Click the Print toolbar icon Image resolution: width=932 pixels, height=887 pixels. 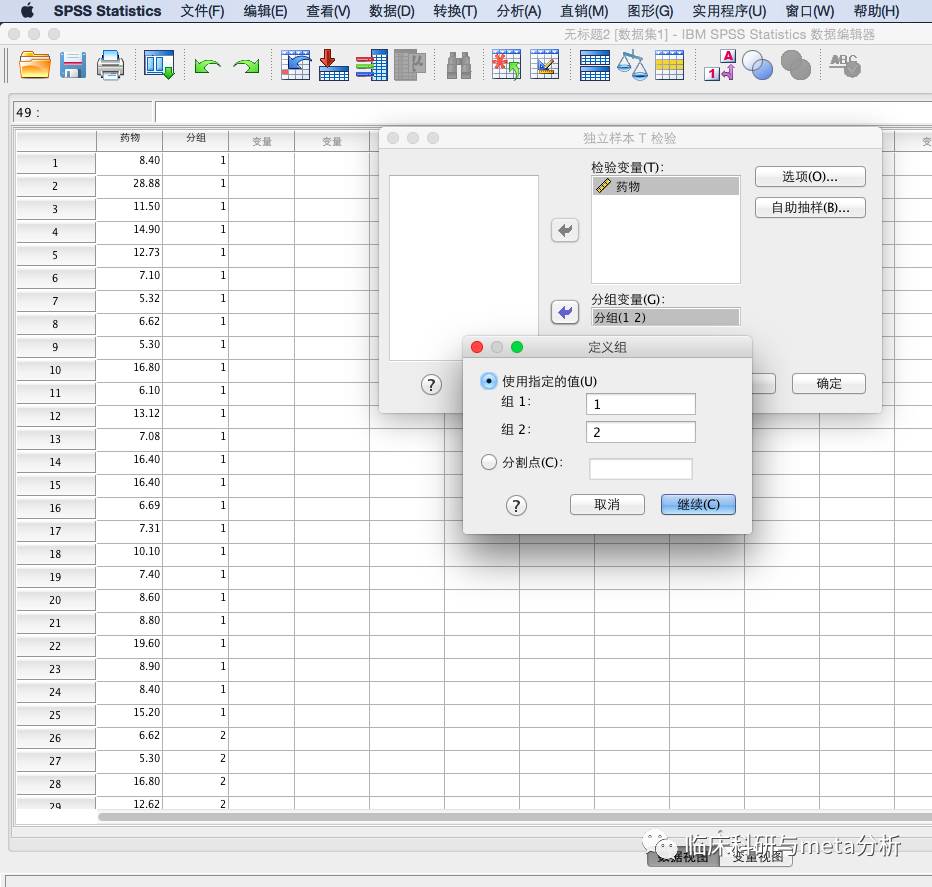tap(111, 65)
